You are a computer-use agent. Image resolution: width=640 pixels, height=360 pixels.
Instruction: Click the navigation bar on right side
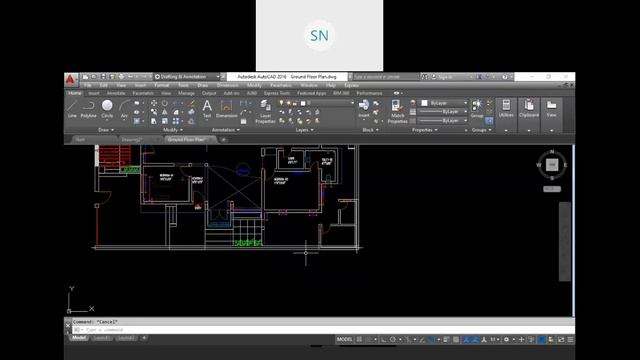point(564,242)
